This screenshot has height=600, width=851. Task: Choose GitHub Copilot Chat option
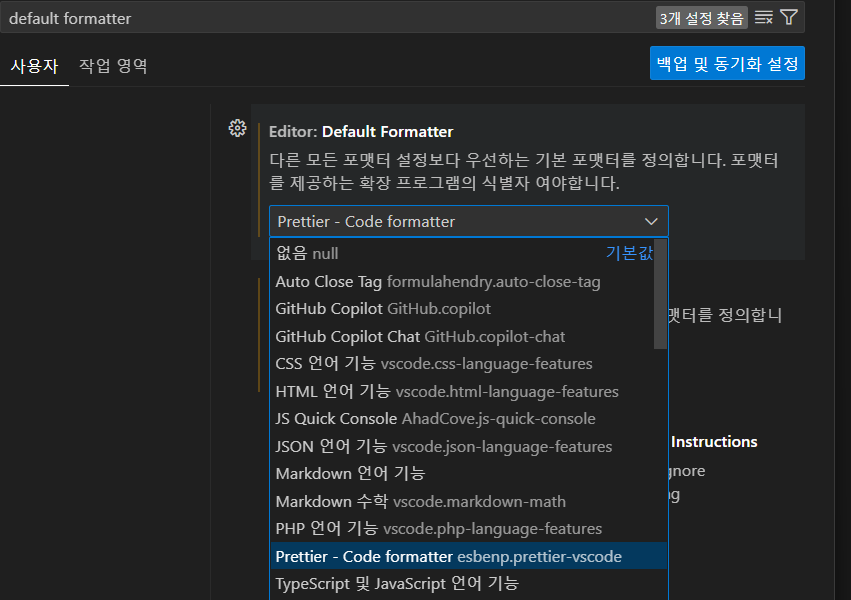462,336
